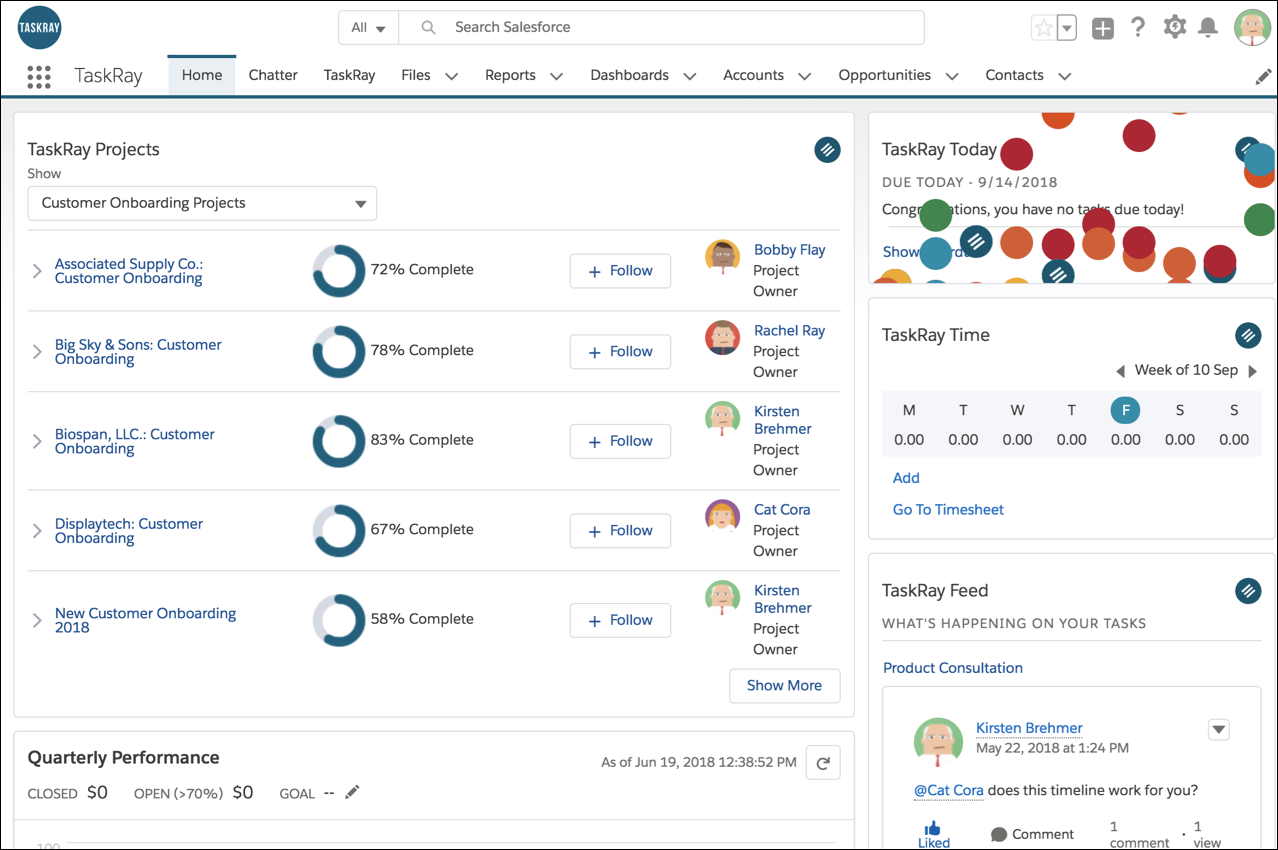
Task: Click the TaskRay icon in the TaskRay Time panel
Action: coord(1248,335)
